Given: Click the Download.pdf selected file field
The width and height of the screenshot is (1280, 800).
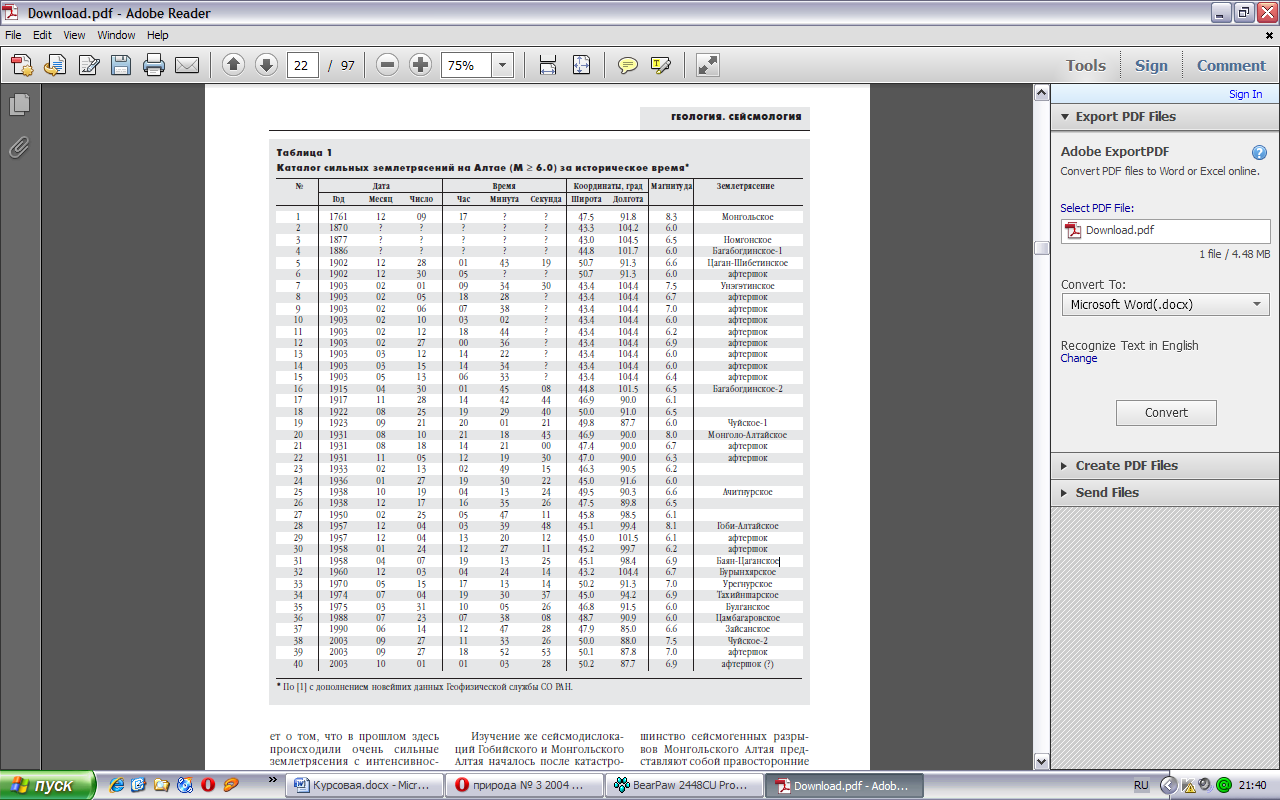Looking at the screenshot, I should pos(1166,231).
